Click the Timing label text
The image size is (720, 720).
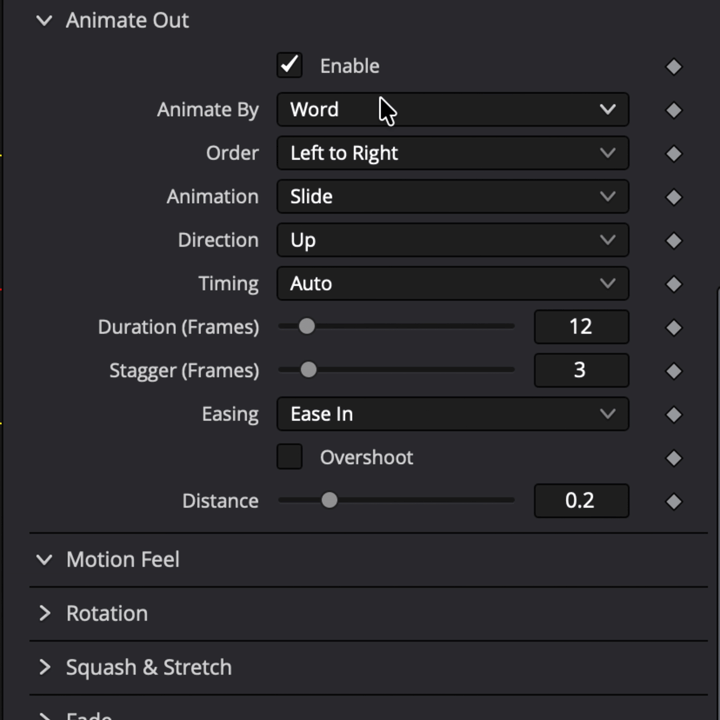coord(229,284)
